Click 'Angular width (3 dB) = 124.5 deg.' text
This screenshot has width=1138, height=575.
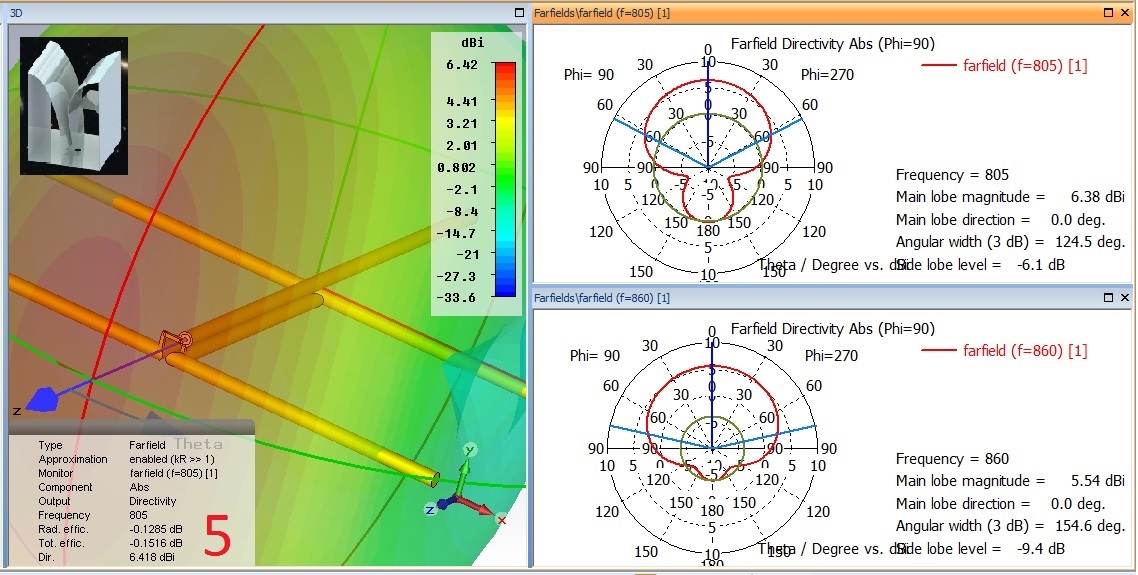(x=1010, y=242)
